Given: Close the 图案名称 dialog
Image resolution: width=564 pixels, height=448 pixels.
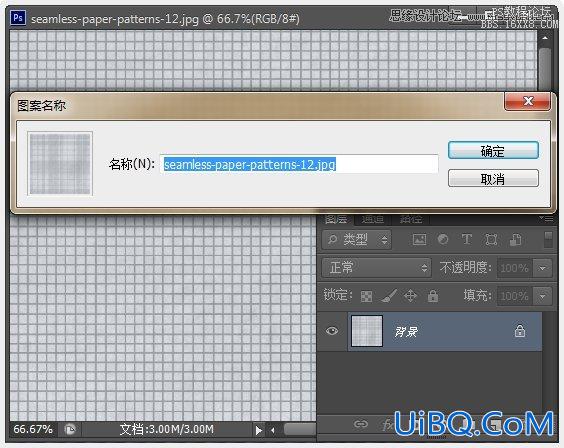Looking at the screenshot, I should [x=527, y=101].
